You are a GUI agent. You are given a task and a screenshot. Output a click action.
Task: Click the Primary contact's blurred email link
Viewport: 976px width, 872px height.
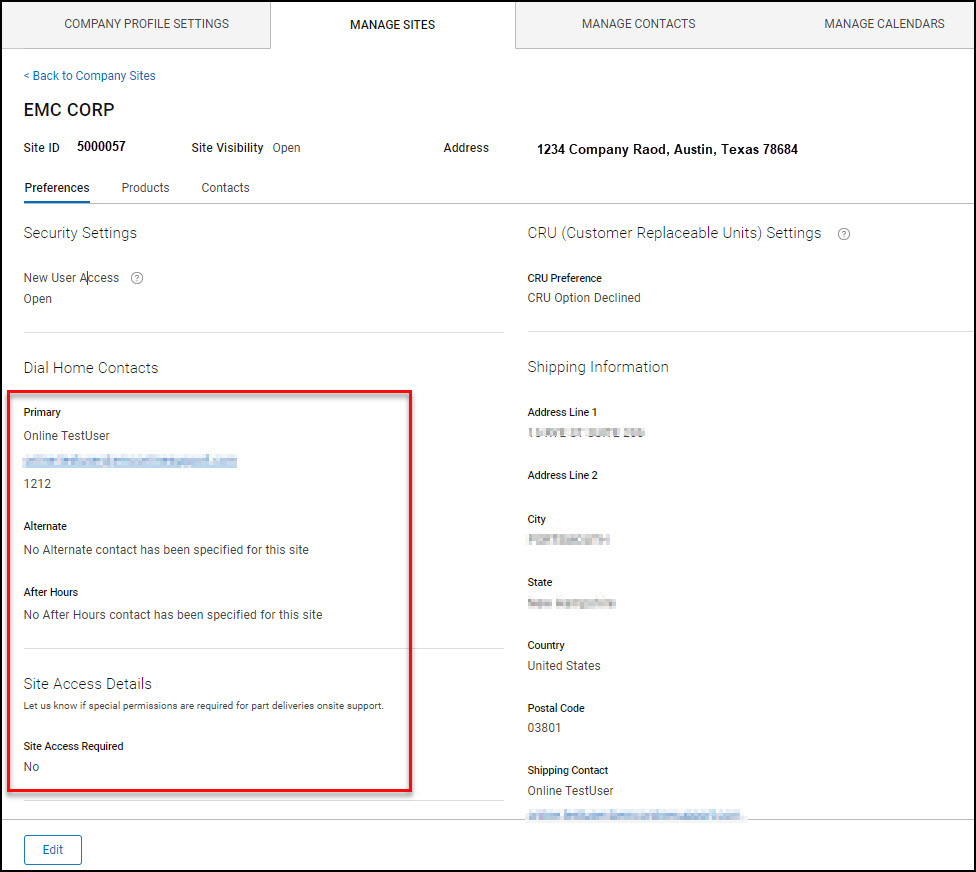point(130,461)
